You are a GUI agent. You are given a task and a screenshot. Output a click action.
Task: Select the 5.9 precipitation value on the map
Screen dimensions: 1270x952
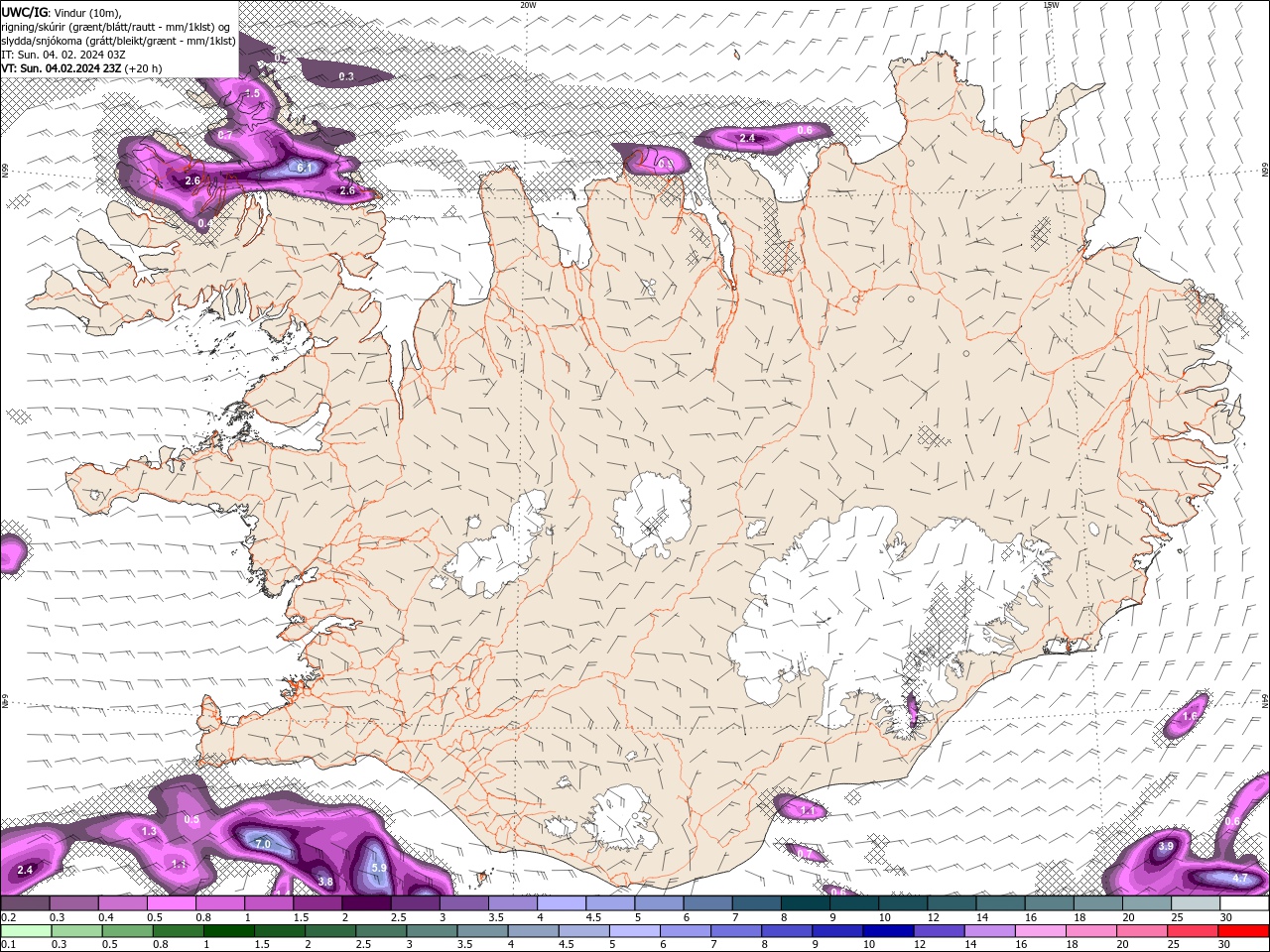pos(378,868)
